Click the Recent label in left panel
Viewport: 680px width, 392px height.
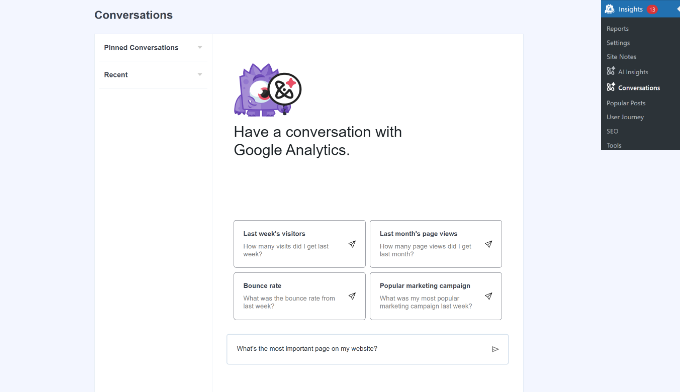pyautogui.click(x=116, y=75)
